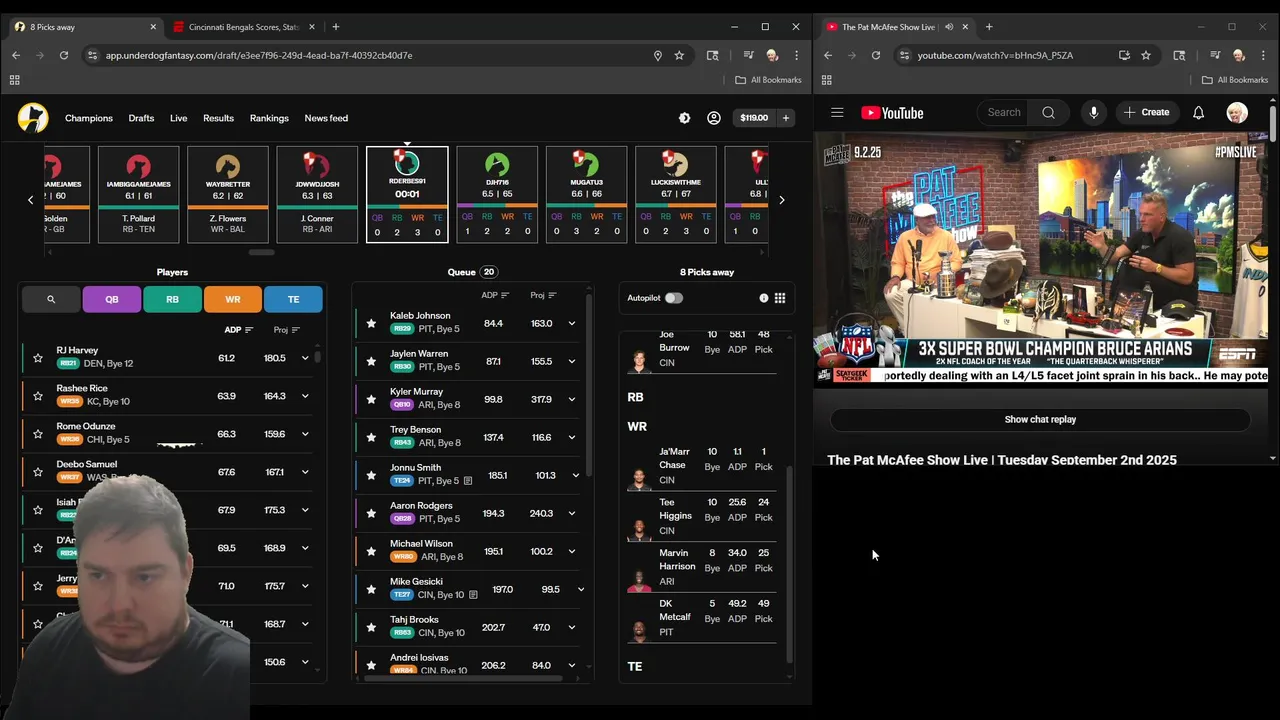
Task: Click the draft board horizontal scrollbar
Action: 261,252
